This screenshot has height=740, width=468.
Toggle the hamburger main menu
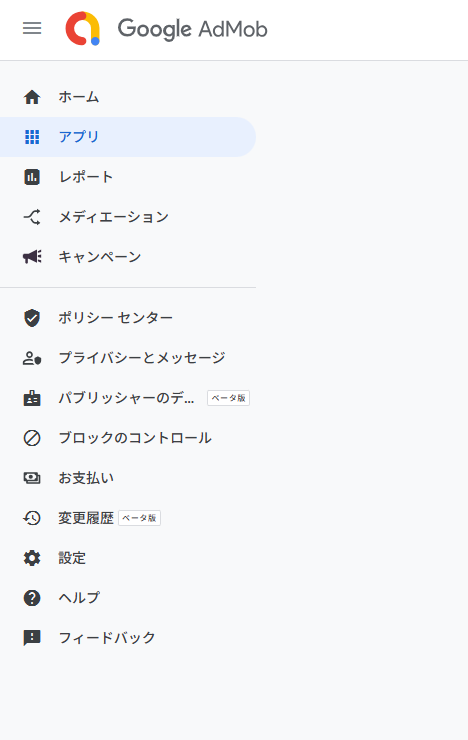coord(32,28)
